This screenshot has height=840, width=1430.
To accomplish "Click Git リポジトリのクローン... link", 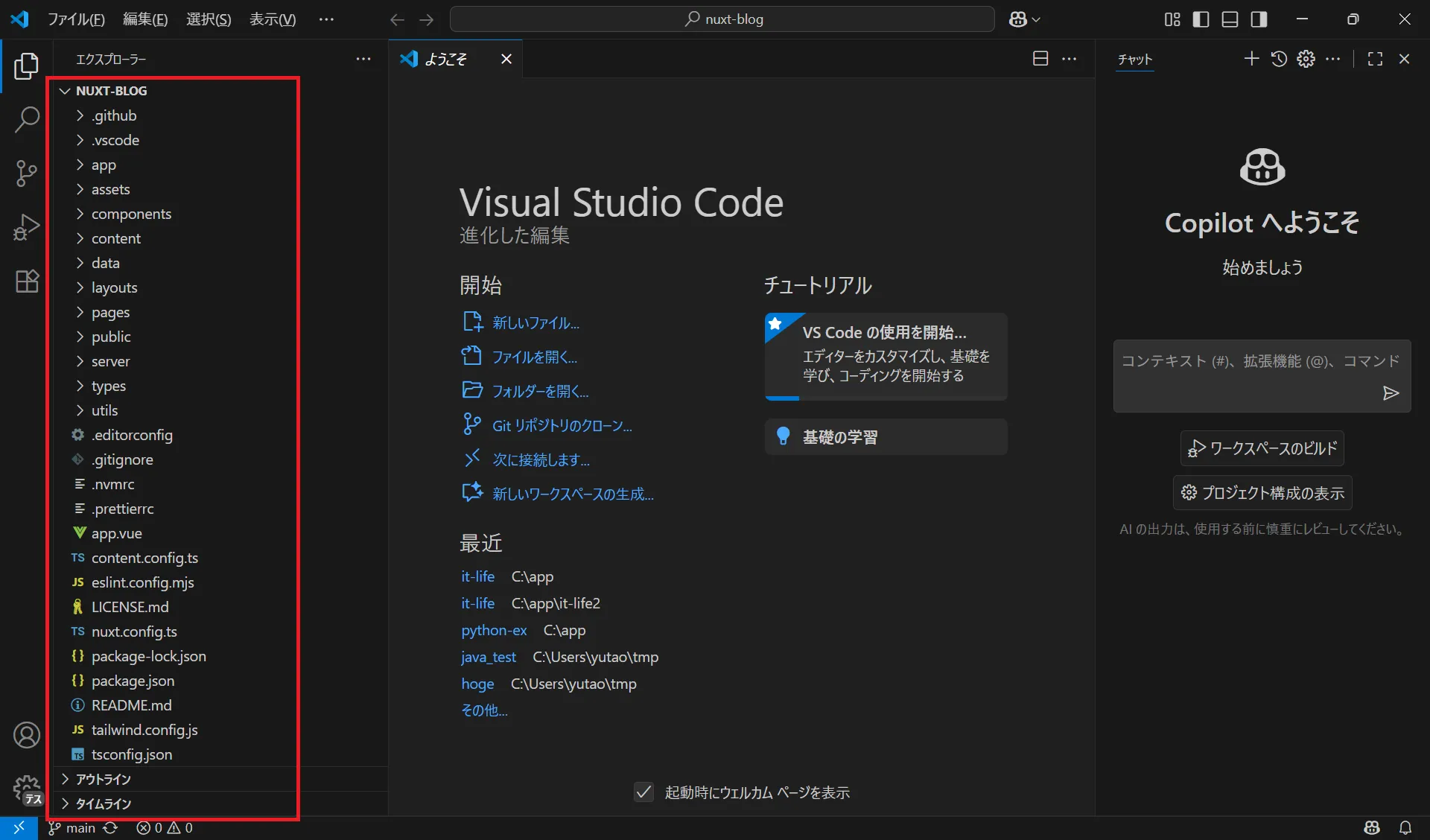I will pyautogui.click(x=562, y=426).
